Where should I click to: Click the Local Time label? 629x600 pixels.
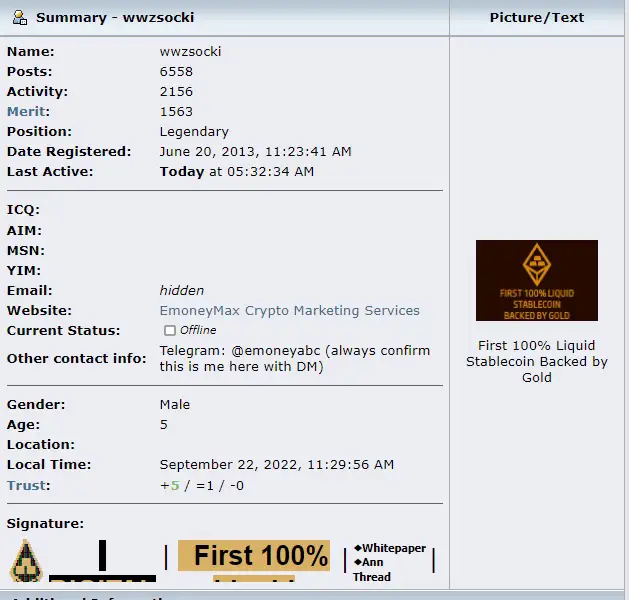coord(49,464)
